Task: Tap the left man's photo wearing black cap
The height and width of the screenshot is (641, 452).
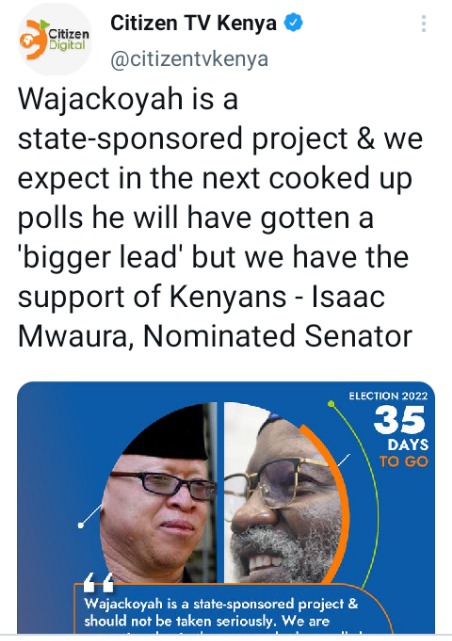Action: pyautogui.click(x=159, y=494)
